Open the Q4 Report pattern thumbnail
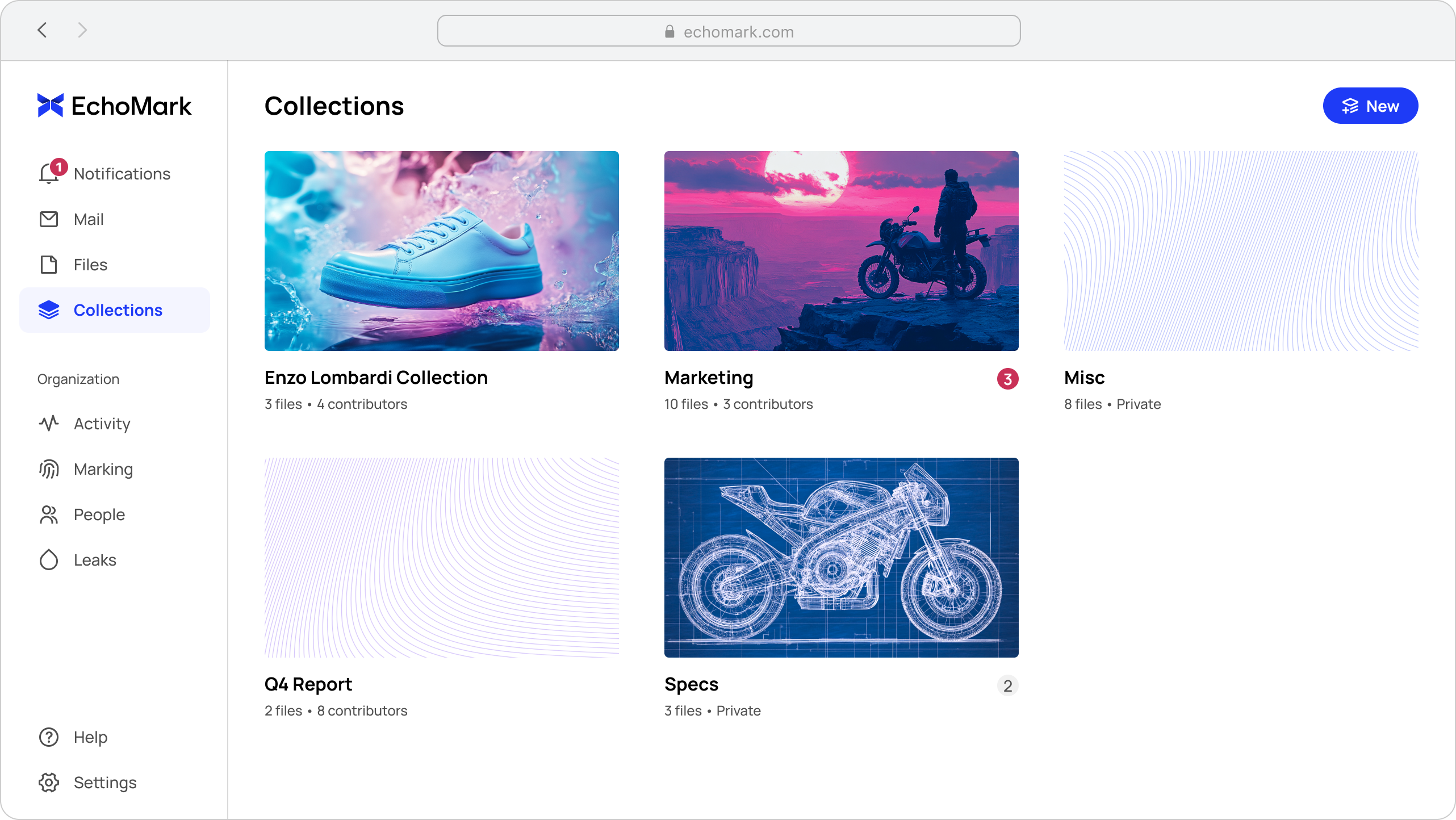 (x=442, y=558)
